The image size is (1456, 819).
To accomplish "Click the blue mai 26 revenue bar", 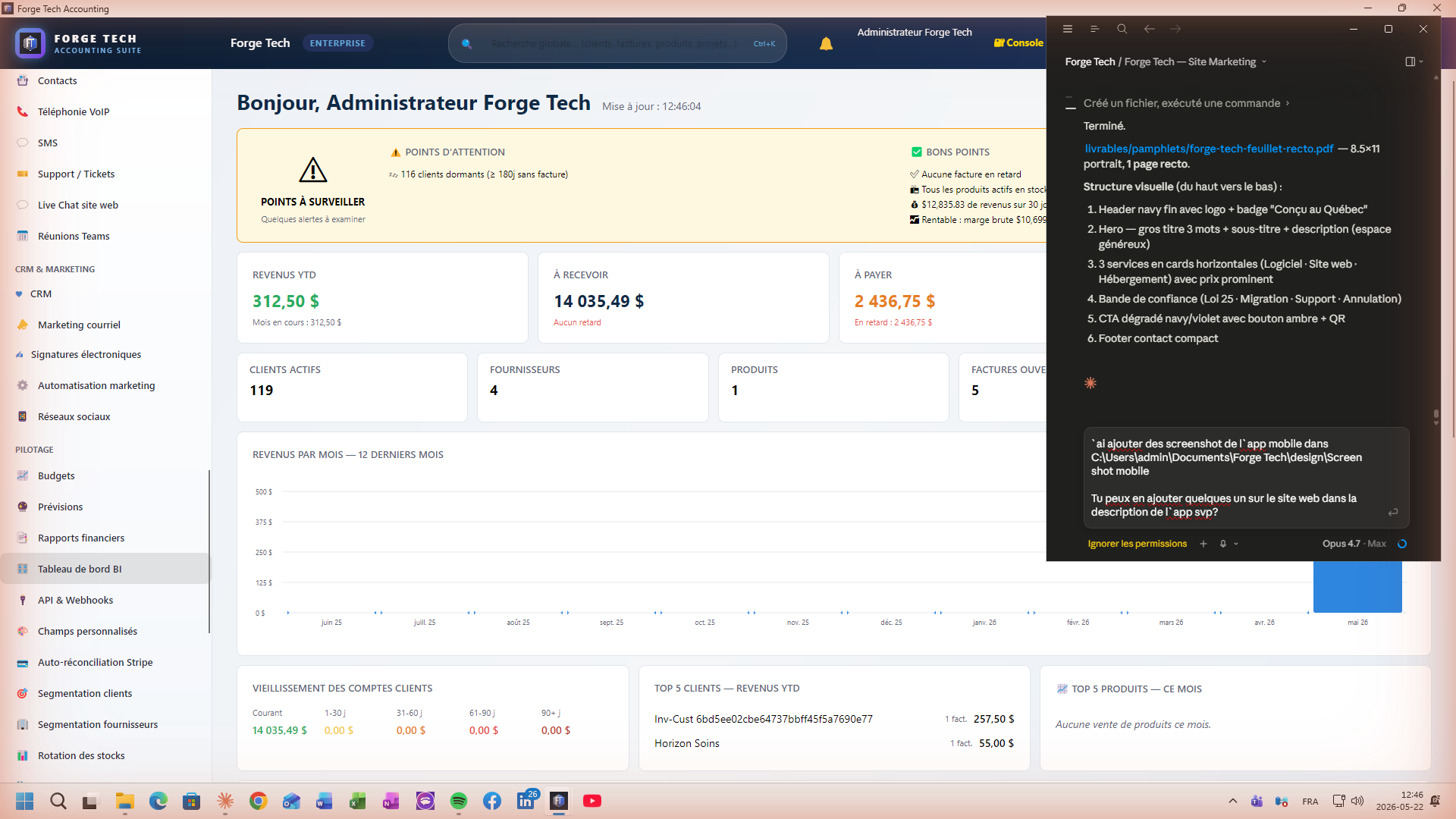I will (1357, 587).
